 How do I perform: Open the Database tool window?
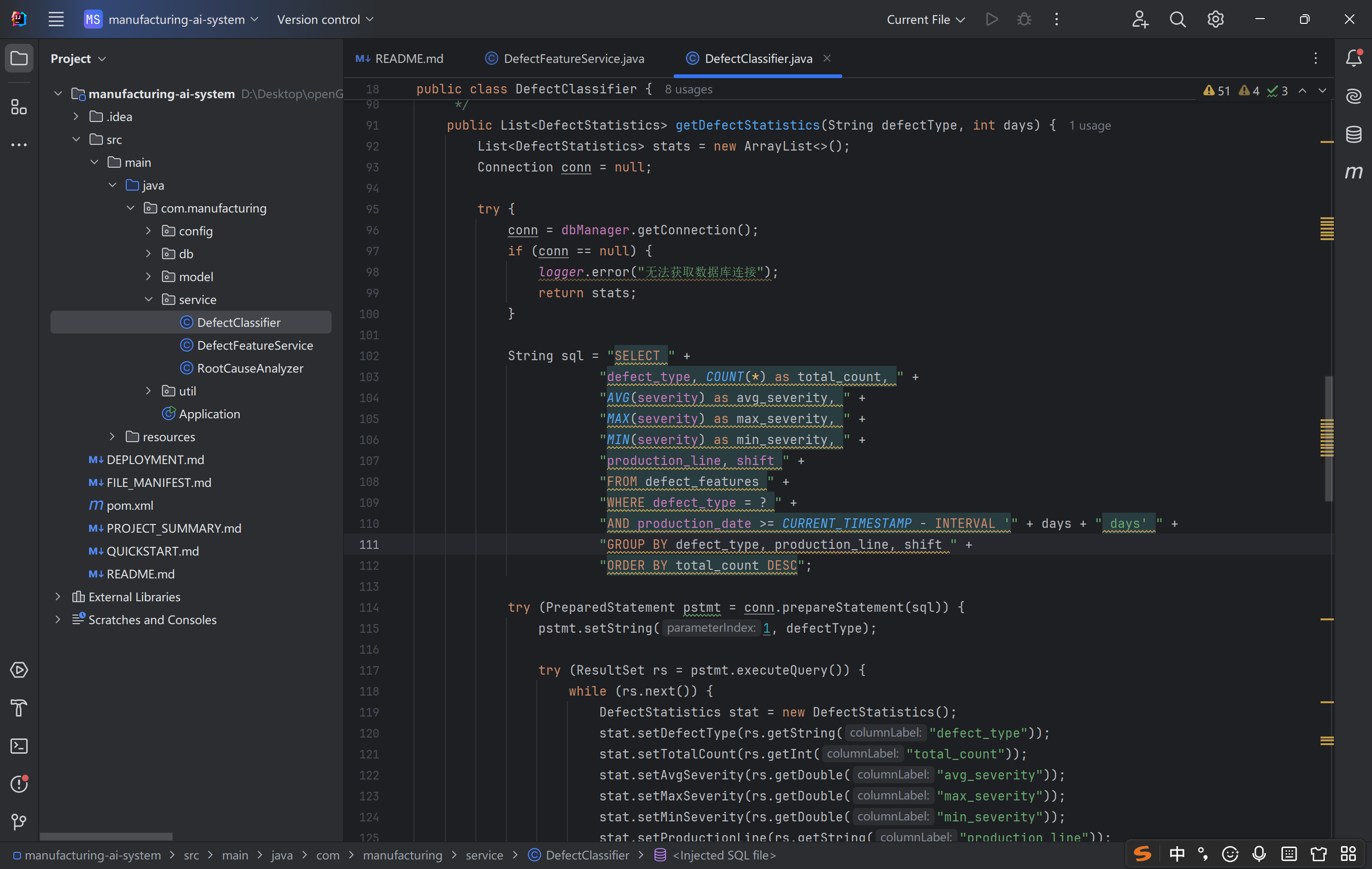click(1353, 134)
